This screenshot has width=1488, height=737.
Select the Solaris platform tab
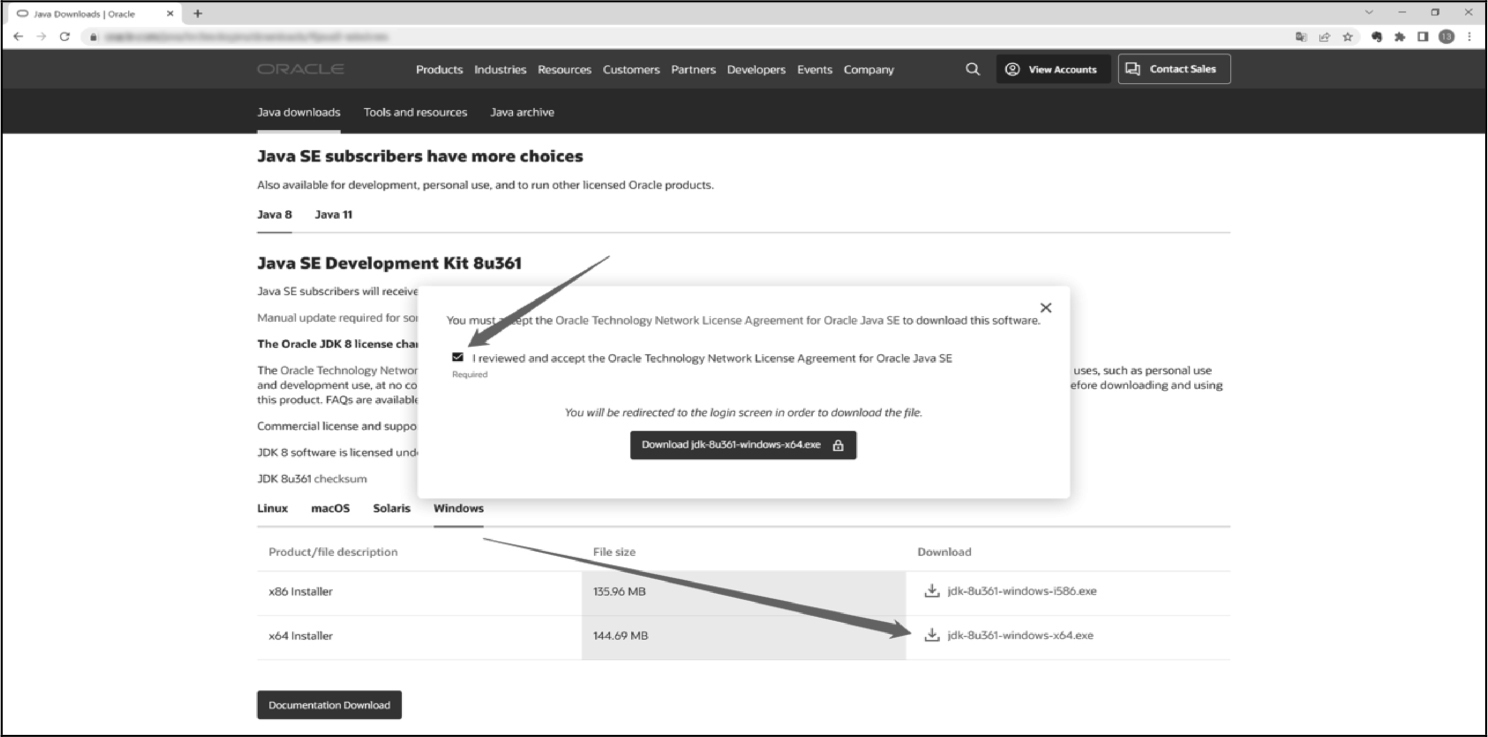coord(391,508)
